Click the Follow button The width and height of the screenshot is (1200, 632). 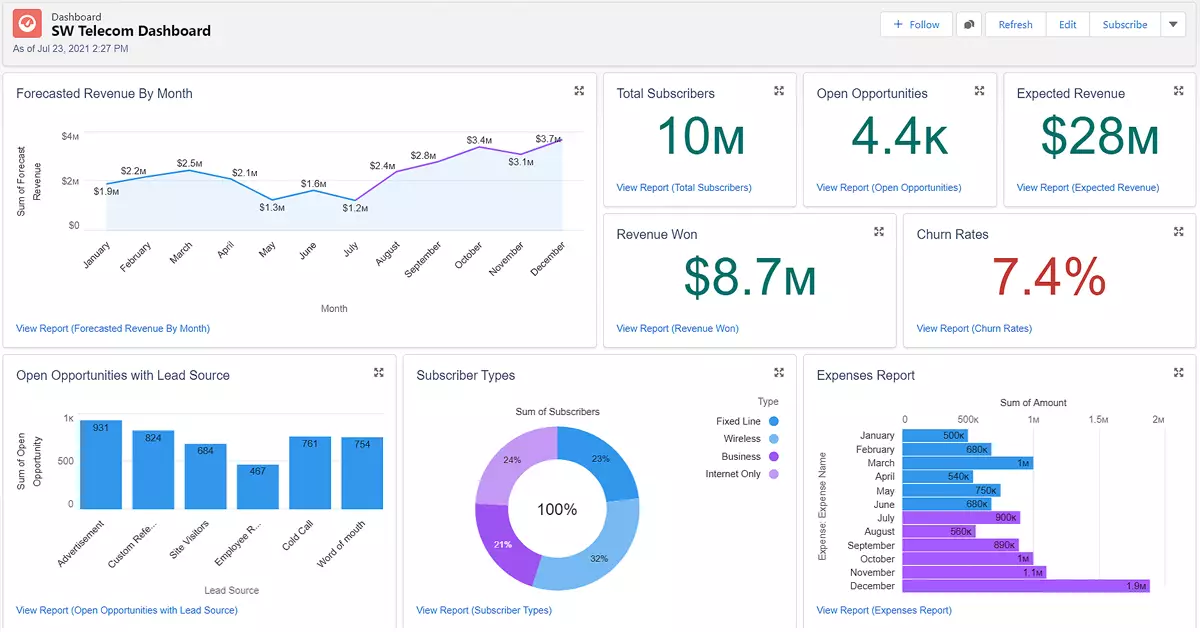pyautogui.click(x=916, y=24)
